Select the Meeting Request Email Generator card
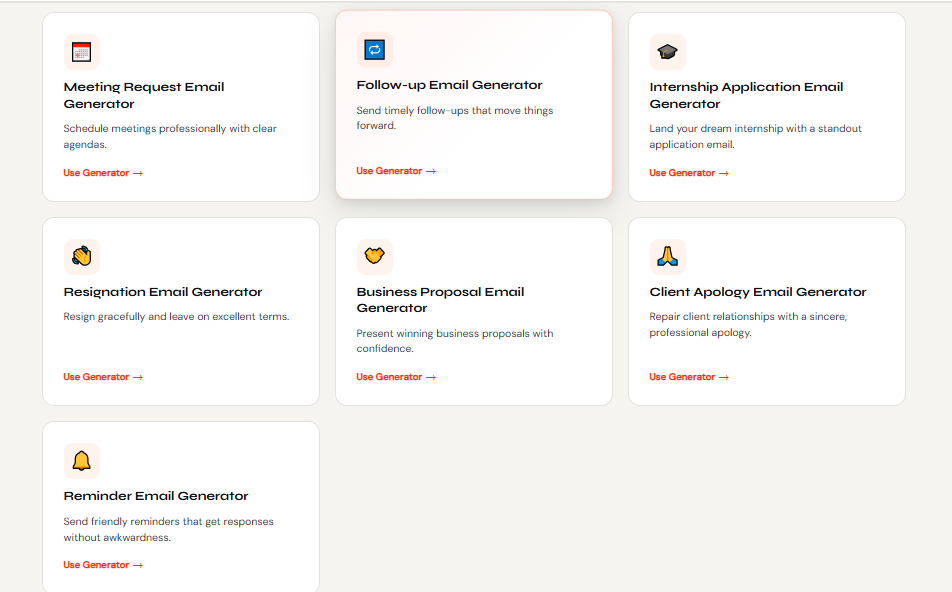This screenshot has height=592, width=952. coord(180,106)
